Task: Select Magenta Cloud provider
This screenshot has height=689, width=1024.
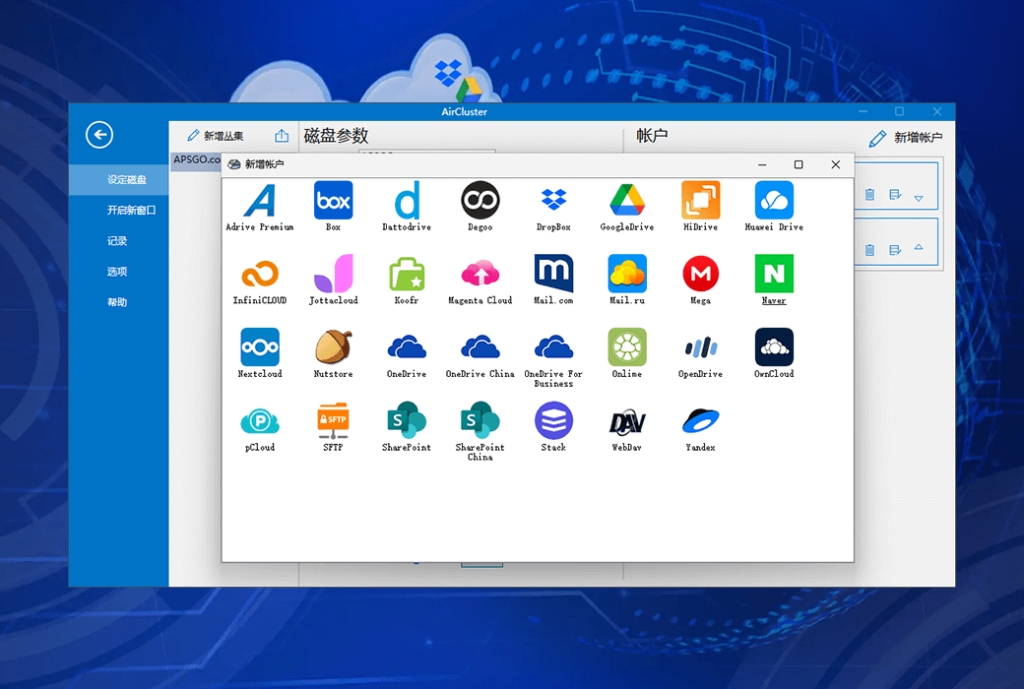Action: (480, 280)
